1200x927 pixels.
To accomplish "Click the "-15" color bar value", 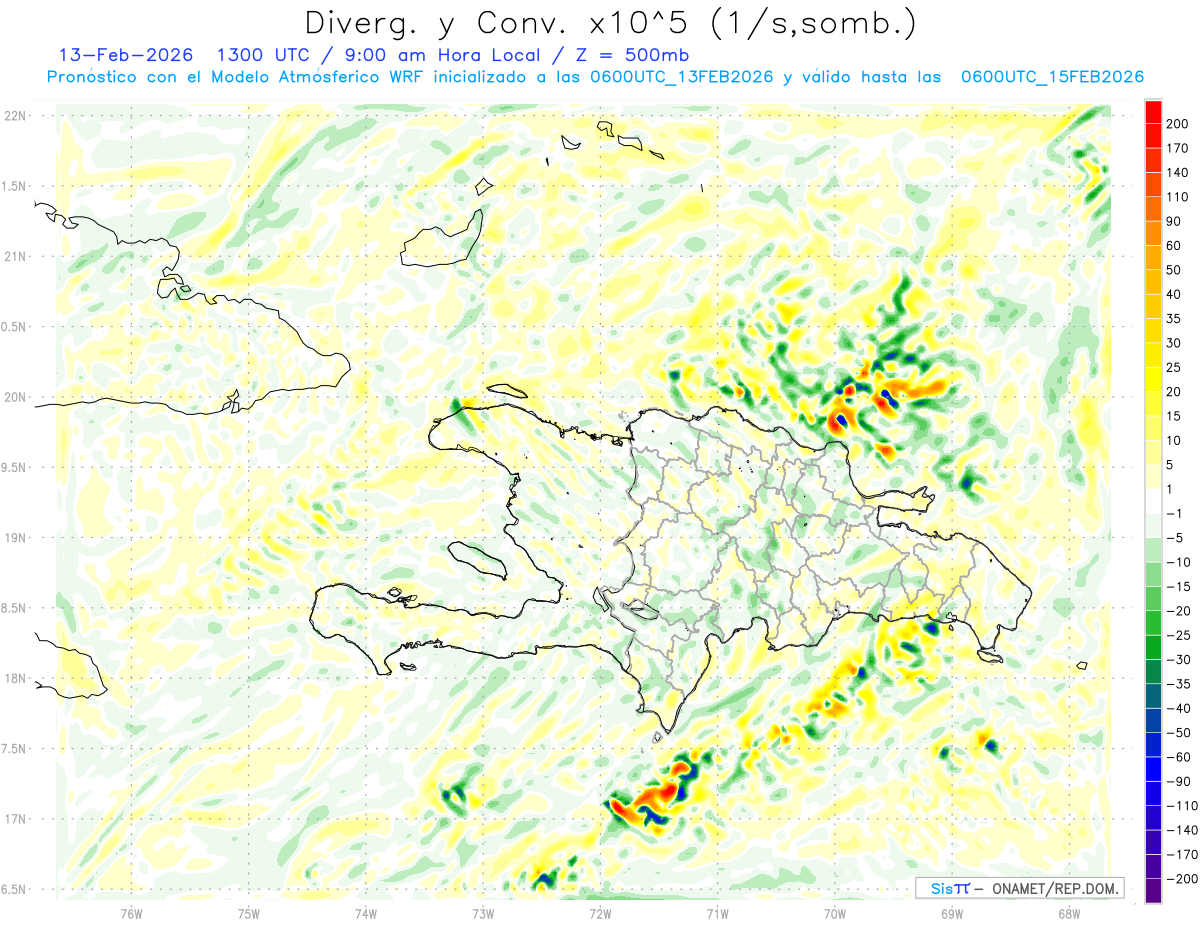I will [1179, 587].
